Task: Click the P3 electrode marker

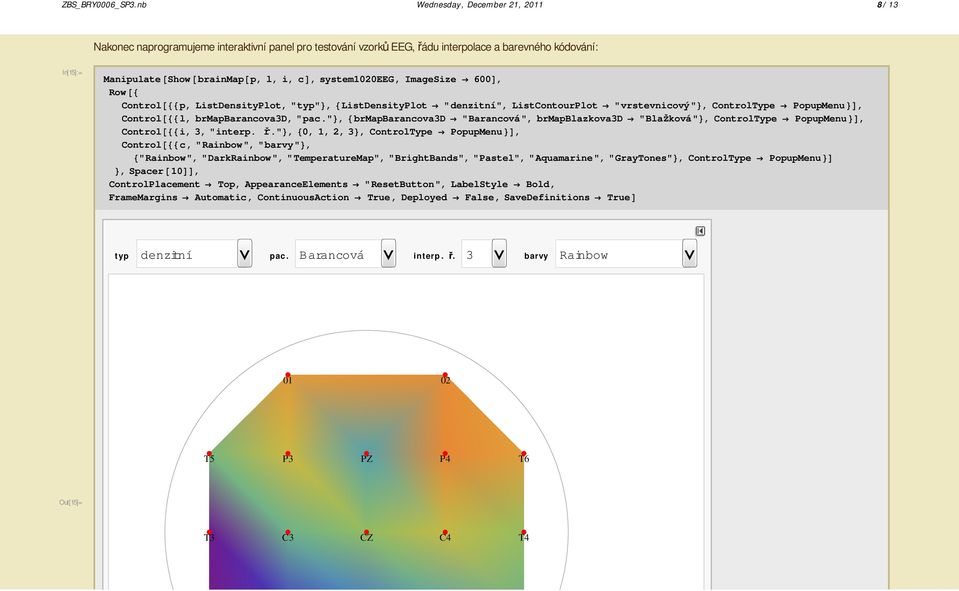Action: pos(287,454)
